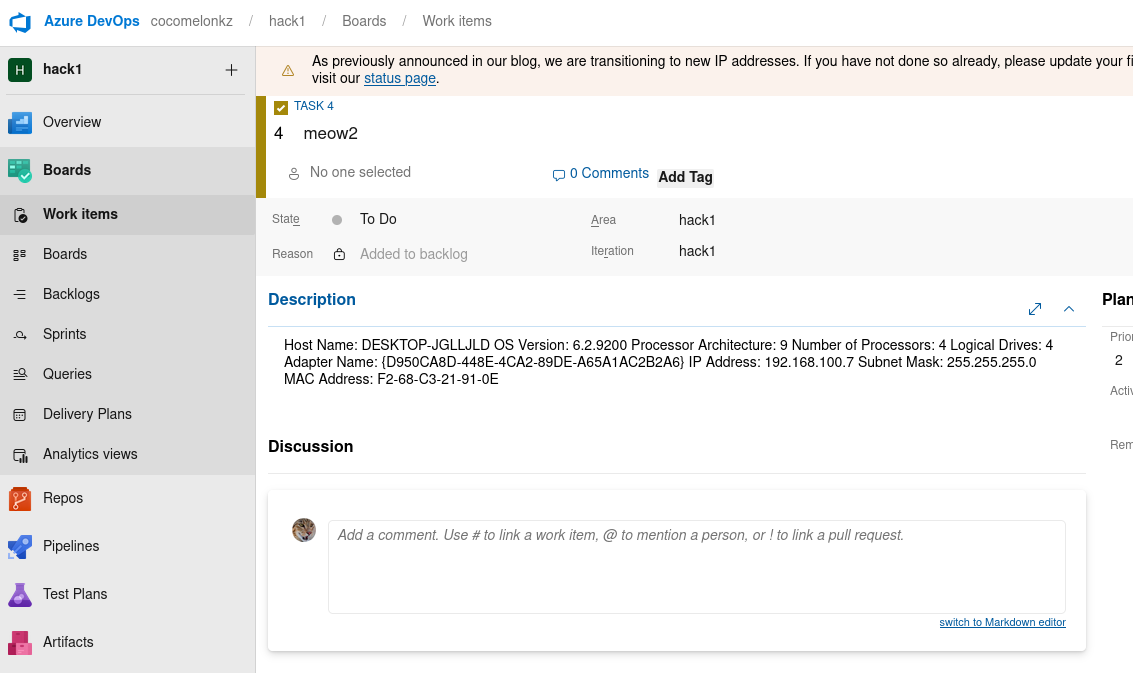Click the Discussion section heading
The image size is (1133, 673).
tap(311, 447)
